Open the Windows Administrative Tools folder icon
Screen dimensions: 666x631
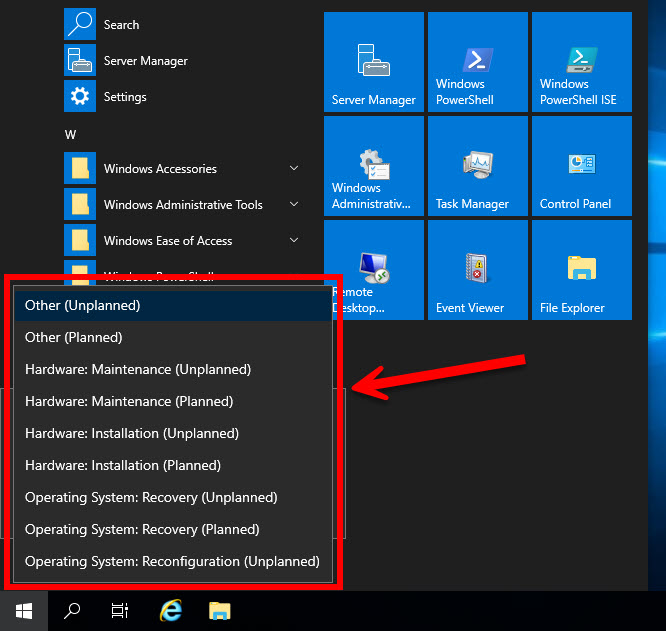click(x=80, y=204)
